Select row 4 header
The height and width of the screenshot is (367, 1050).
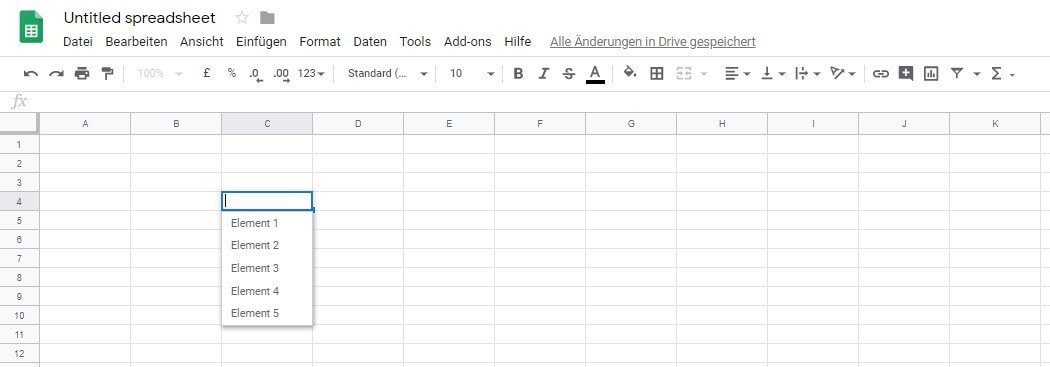coord(19,201)
